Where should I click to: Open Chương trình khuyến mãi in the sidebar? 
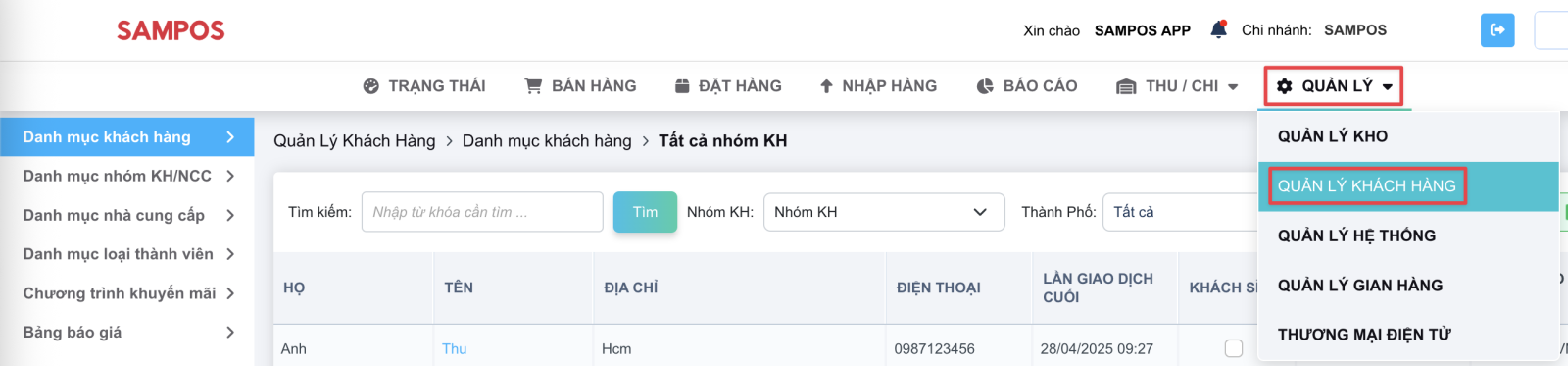click(127, 293)
